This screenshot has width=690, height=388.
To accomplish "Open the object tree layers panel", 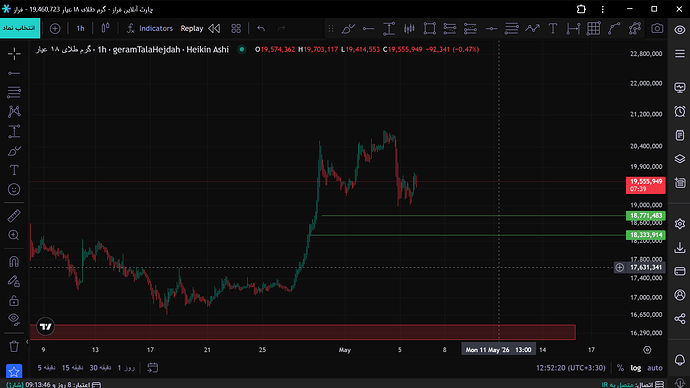I will point(679,159).
